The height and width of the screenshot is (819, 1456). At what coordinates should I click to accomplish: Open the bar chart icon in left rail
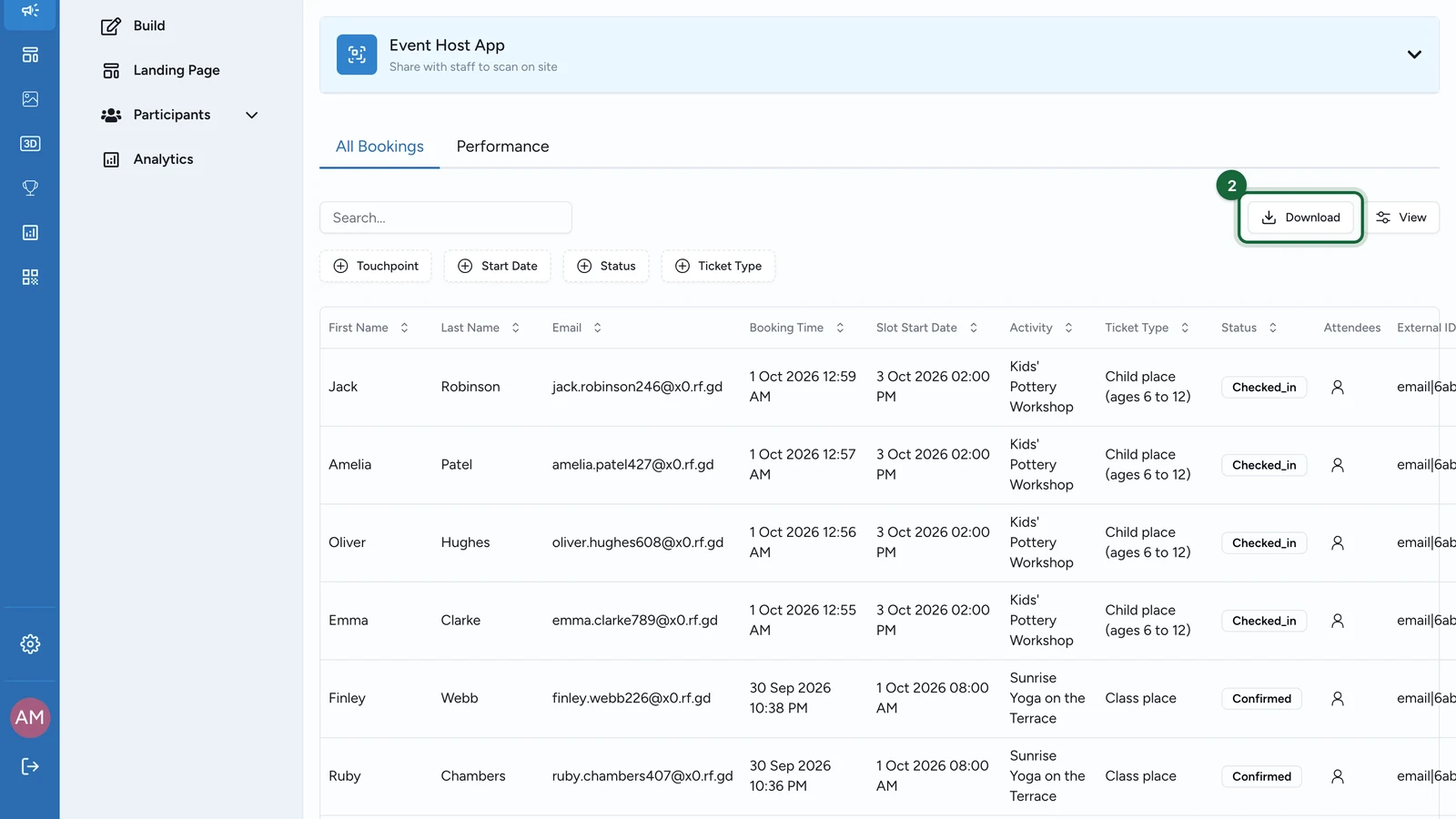[30, 233]
